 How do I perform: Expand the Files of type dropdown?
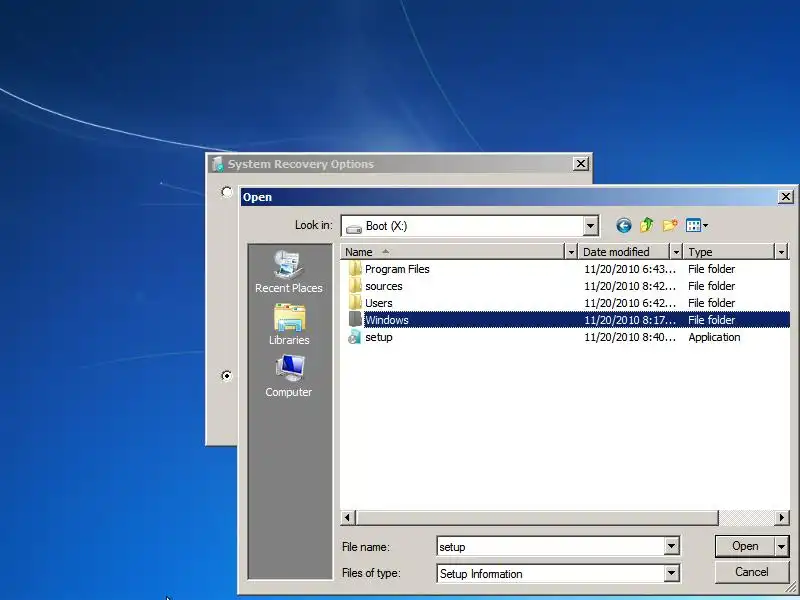671,573
